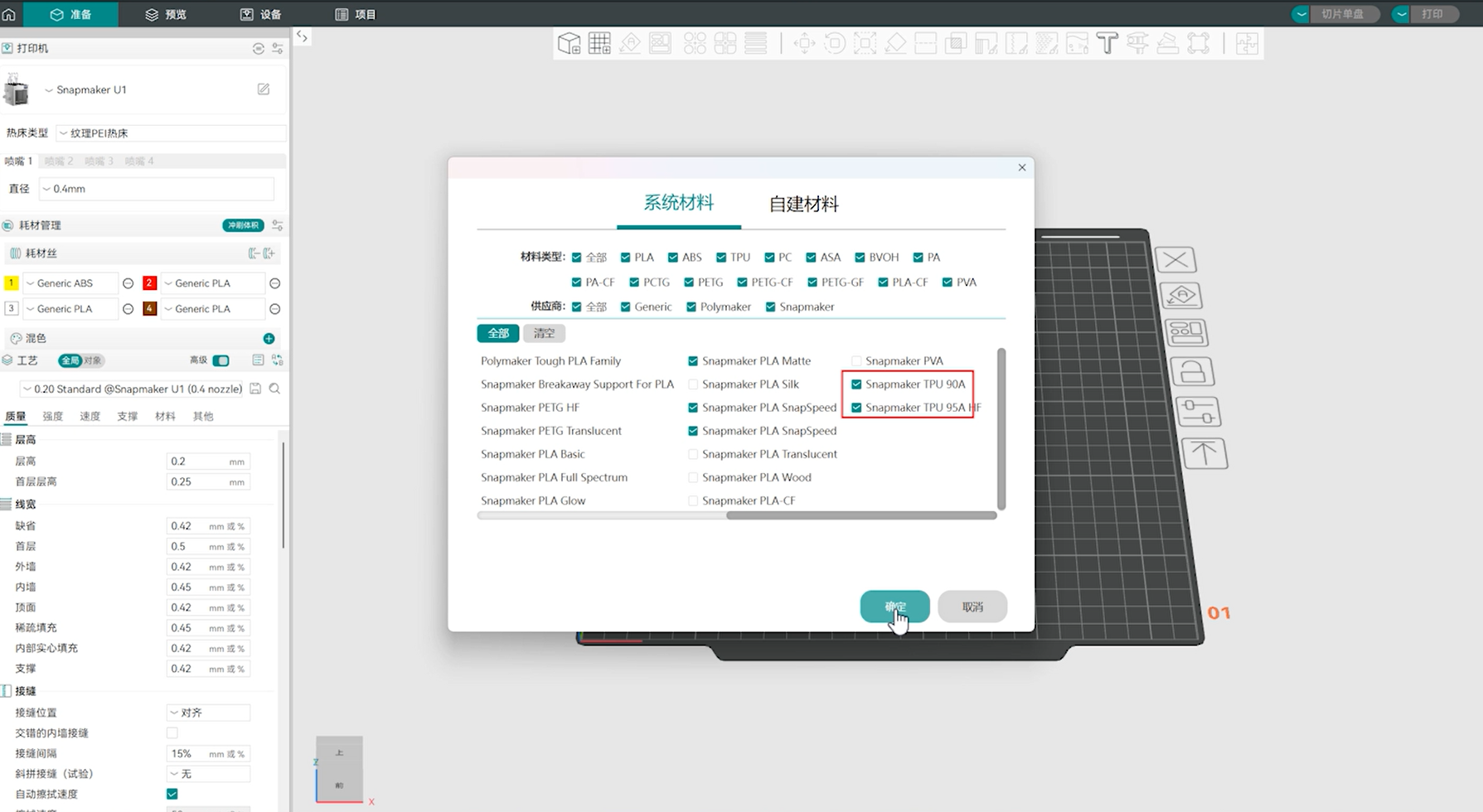
Task: Click the remove plate X icon
Action: [x=1175, y=259]
